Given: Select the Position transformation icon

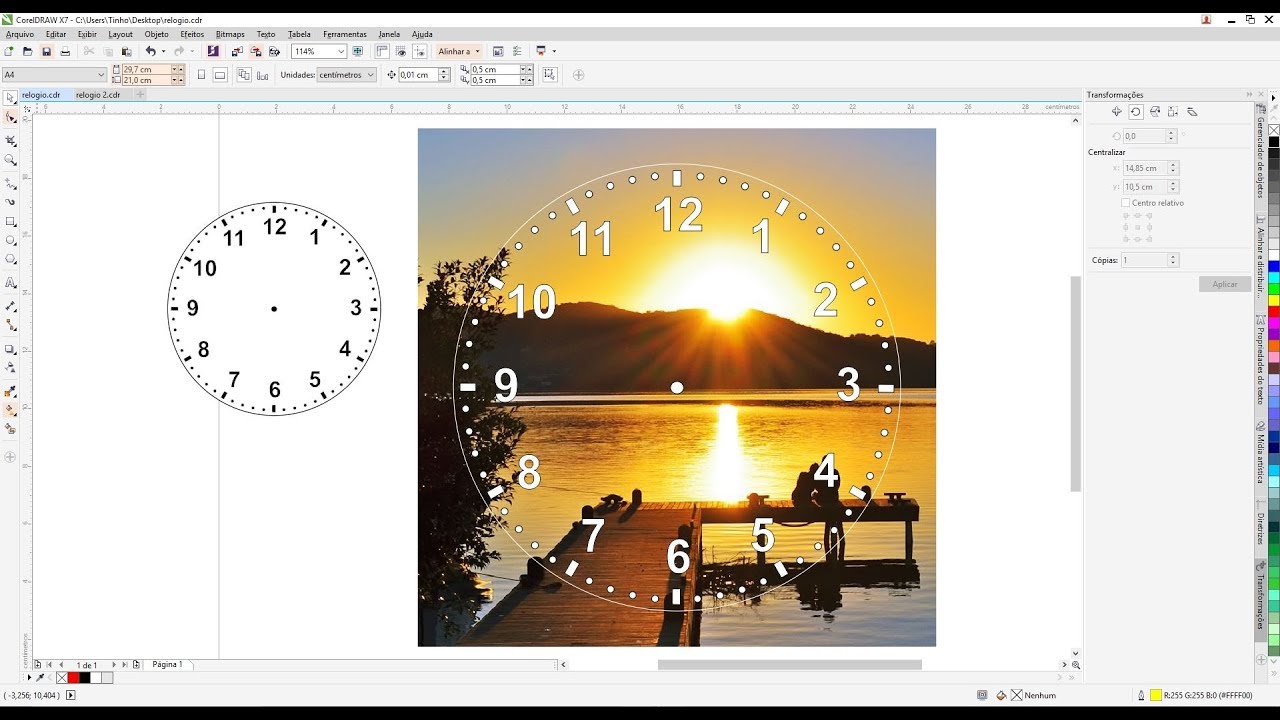Looking at the screenshot, I should coord(1117,112).
